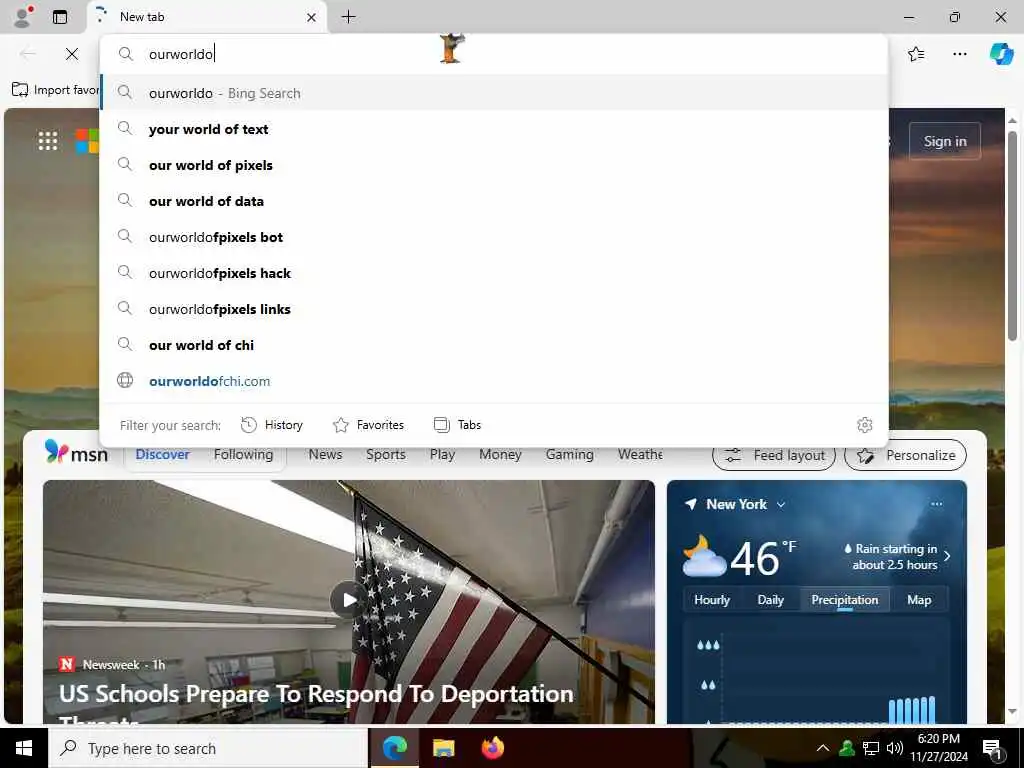This screenshot has width=1024, height=768.
Task: Open the Copilot sidebar icon
Action: click(1001, 54)
